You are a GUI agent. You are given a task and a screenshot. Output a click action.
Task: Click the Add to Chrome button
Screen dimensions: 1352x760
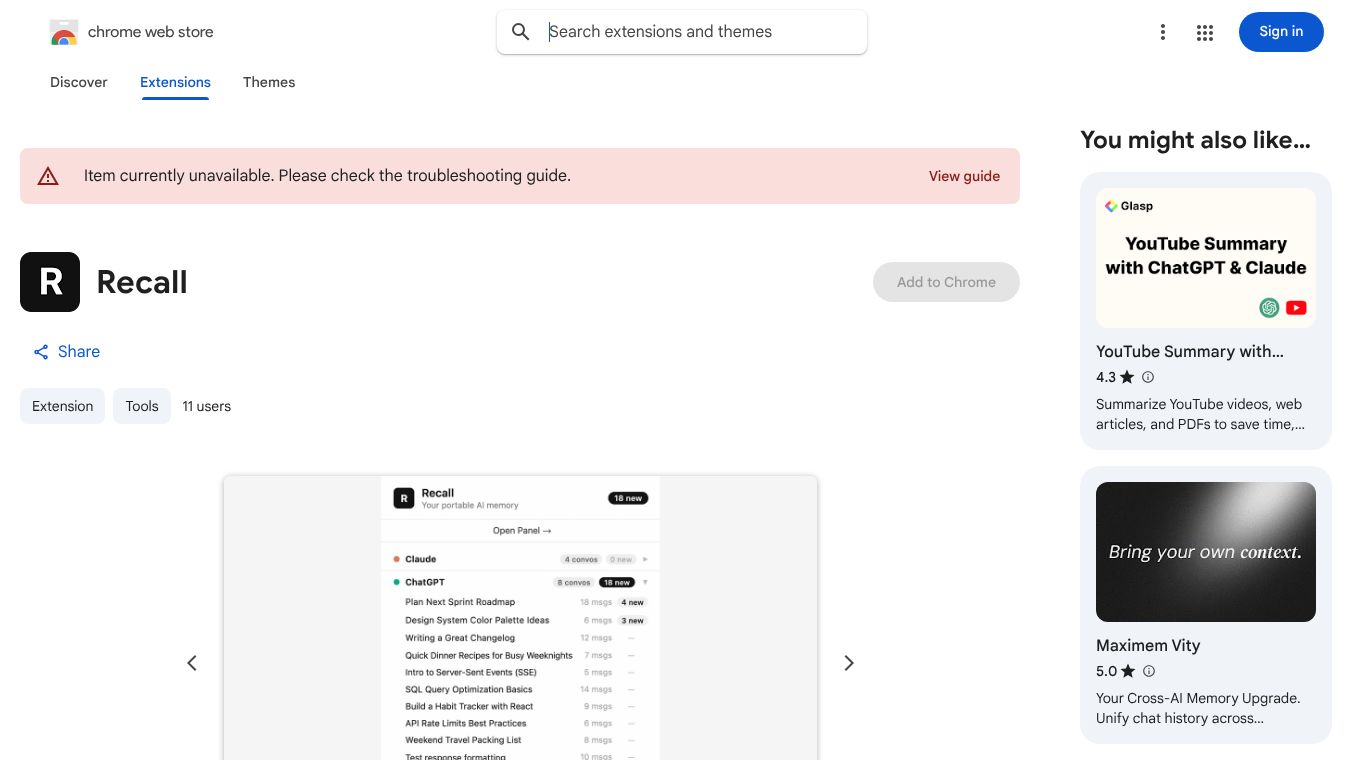point(946,282)
